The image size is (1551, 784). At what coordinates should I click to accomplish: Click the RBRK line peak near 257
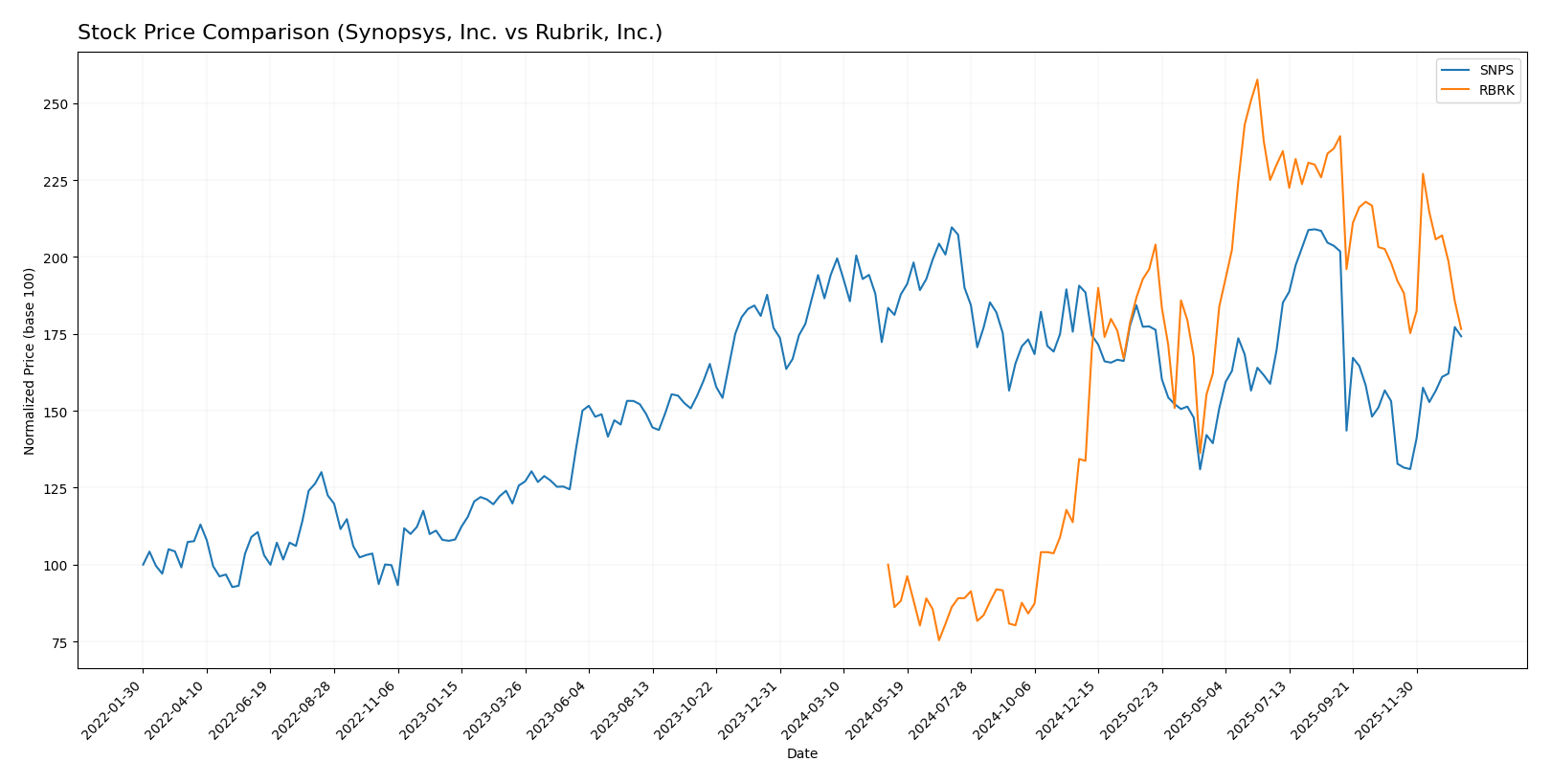coord(1257,79)
